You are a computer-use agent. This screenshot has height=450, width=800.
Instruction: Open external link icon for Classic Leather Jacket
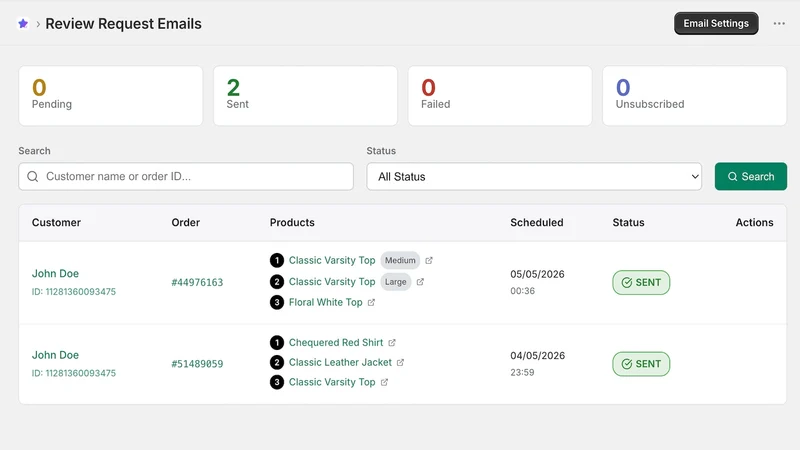coord(401,362)
